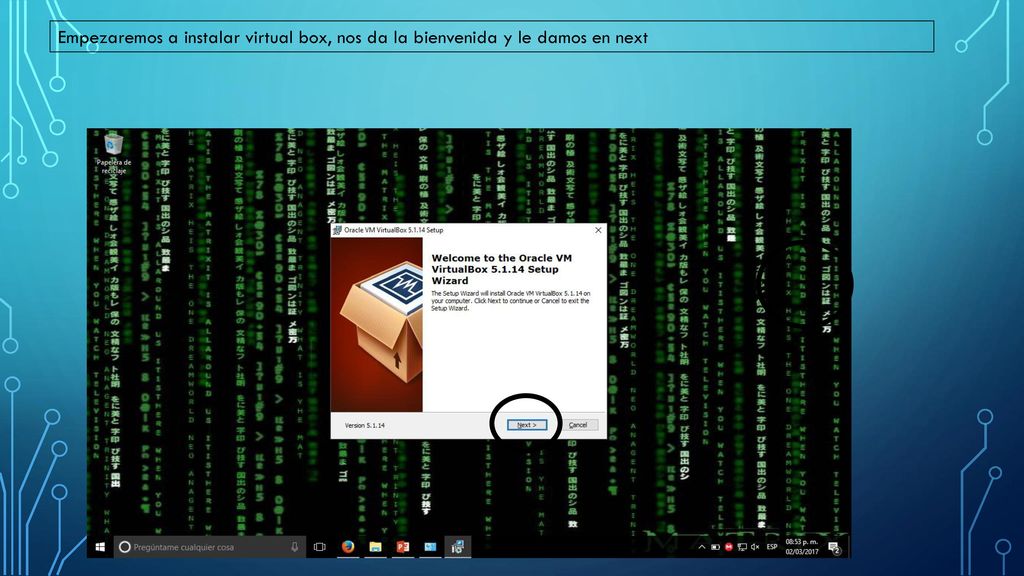The height and width of the screenshot is (576, 1024).
Task: Change the ESP input language
Action: coord(772,547)
